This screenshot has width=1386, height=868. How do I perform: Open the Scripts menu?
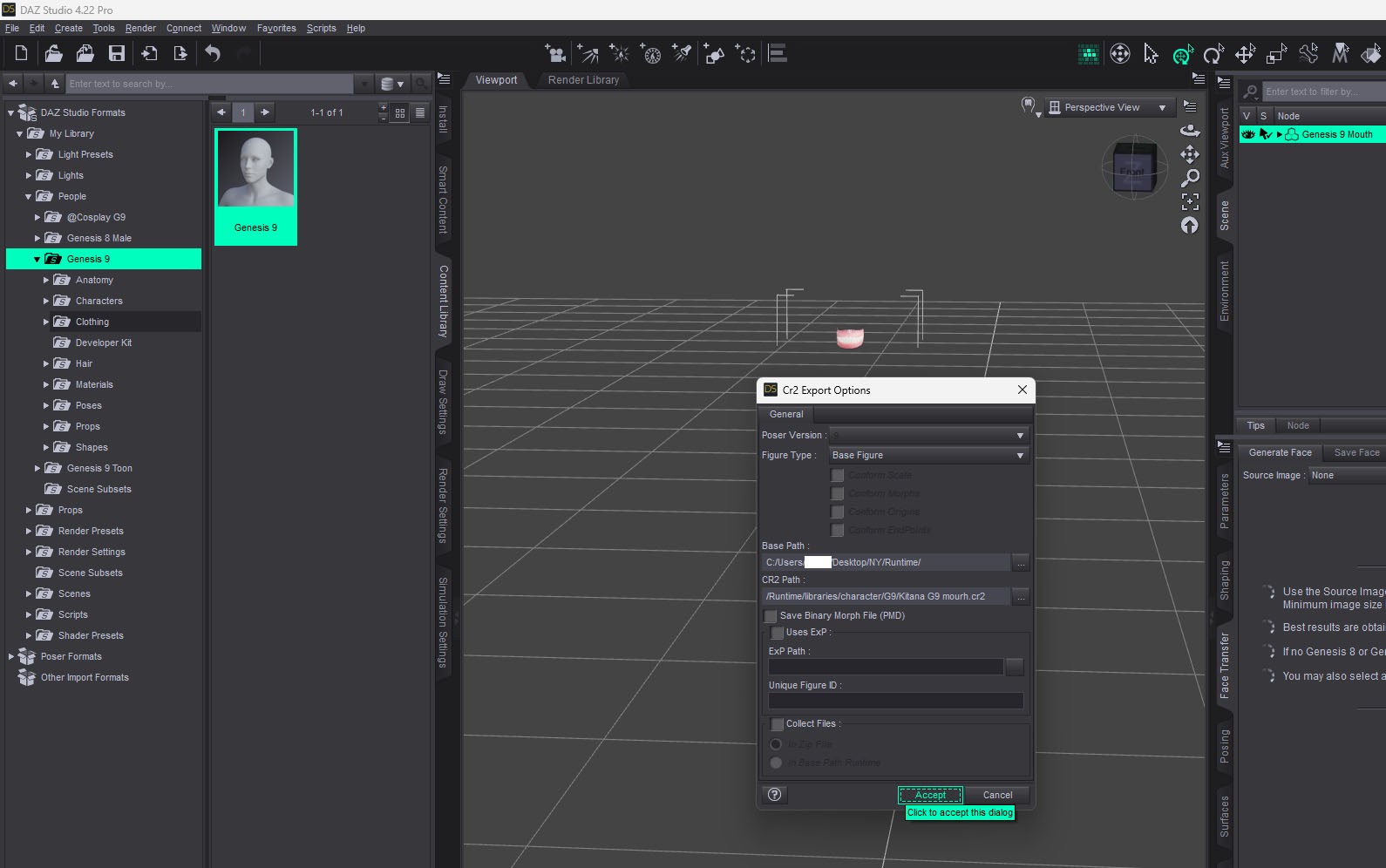(x=321, y=28)
